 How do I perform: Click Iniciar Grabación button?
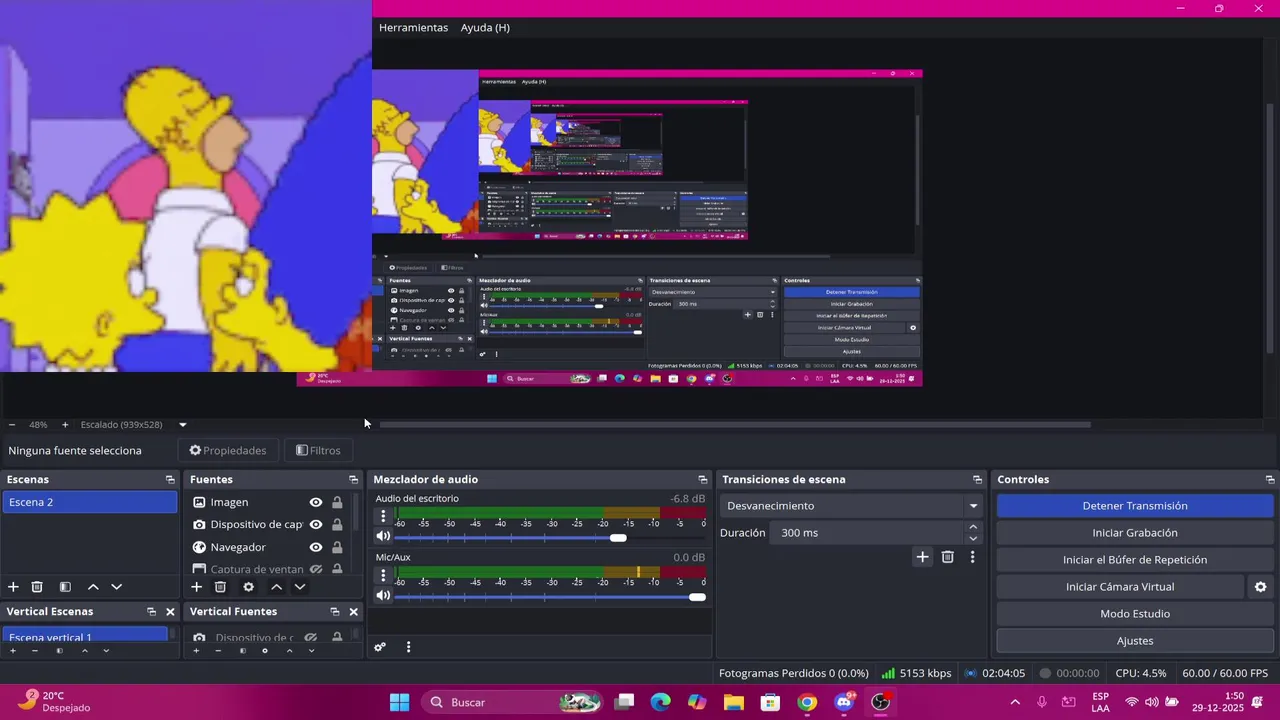(1135, 533)
